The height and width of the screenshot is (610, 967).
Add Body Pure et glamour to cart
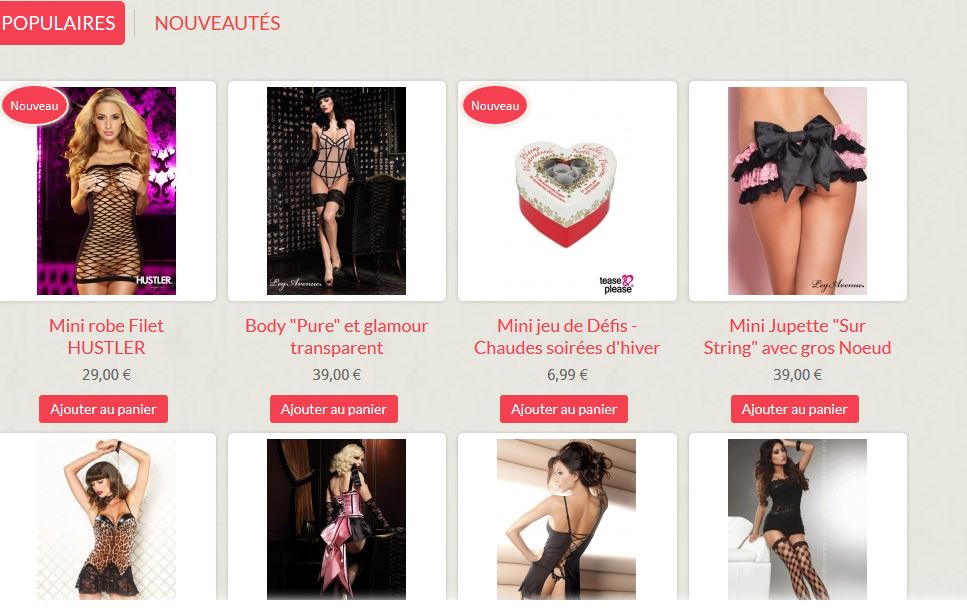point(334,409)
